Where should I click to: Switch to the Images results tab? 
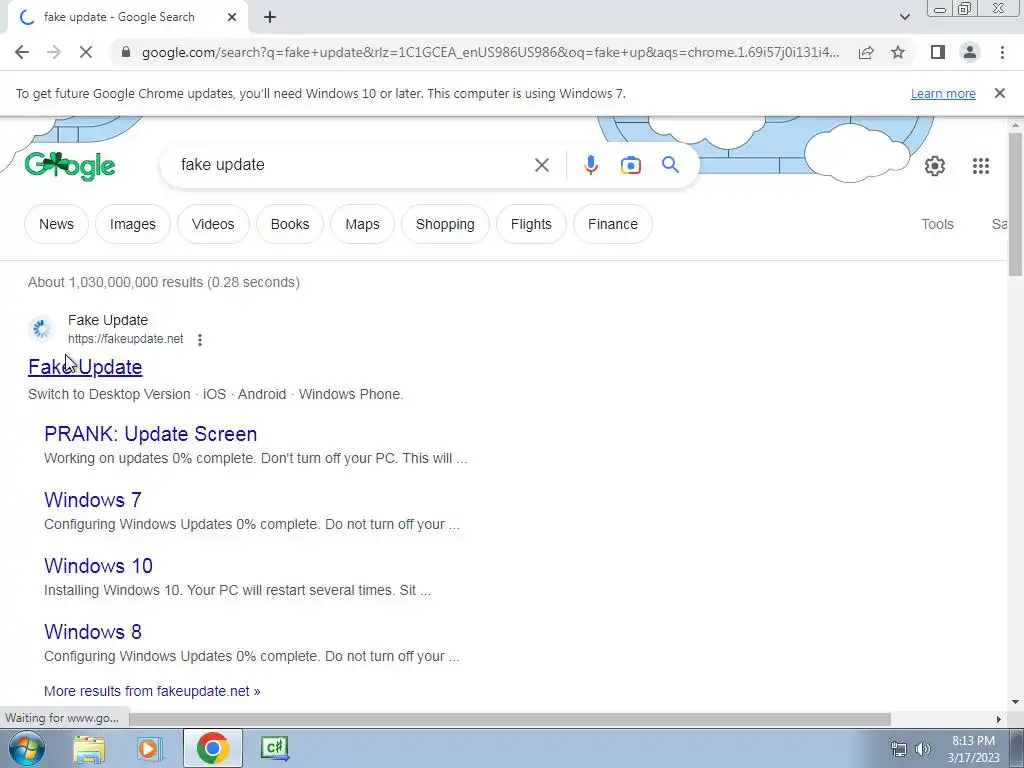[x=133, y=224]
